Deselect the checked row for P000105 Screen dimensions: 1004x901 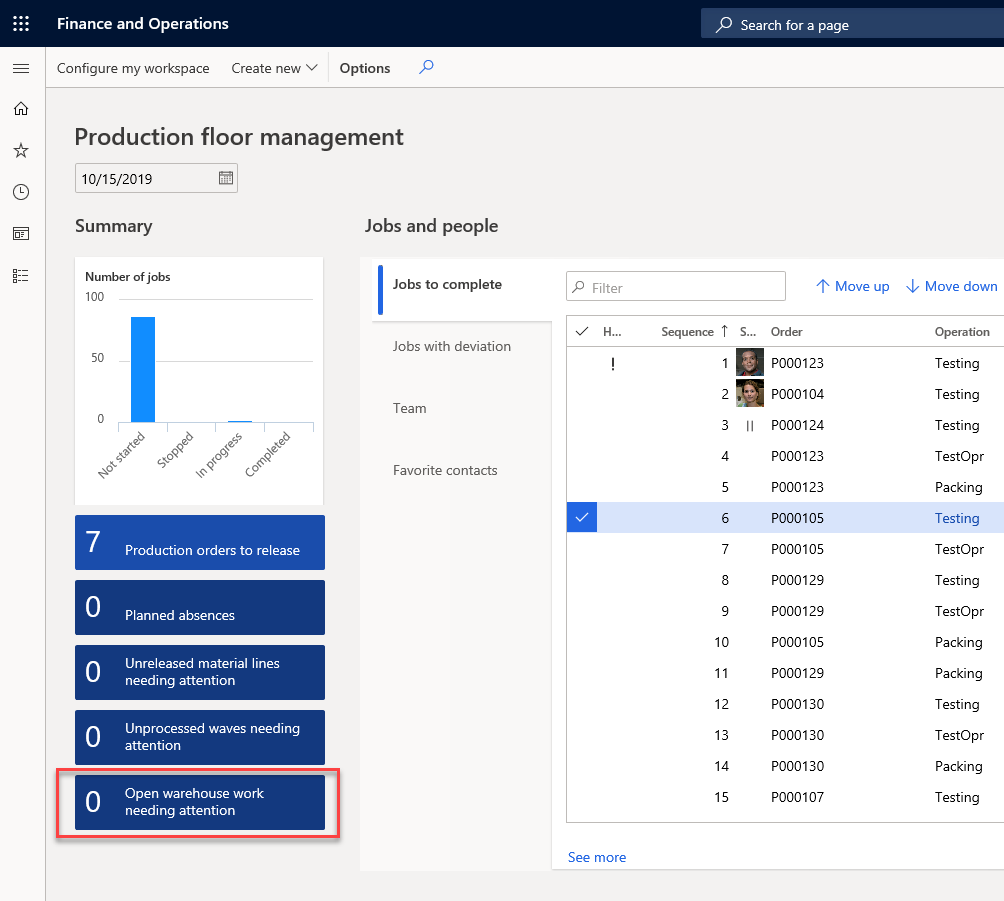click(581, 517)
